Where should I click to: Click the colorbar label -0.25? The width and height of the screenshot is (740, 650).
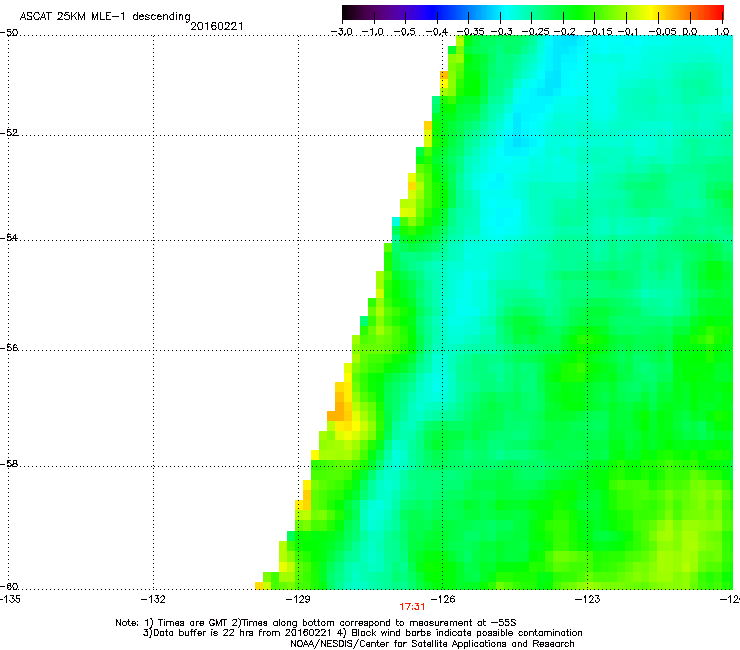(535, 32)
